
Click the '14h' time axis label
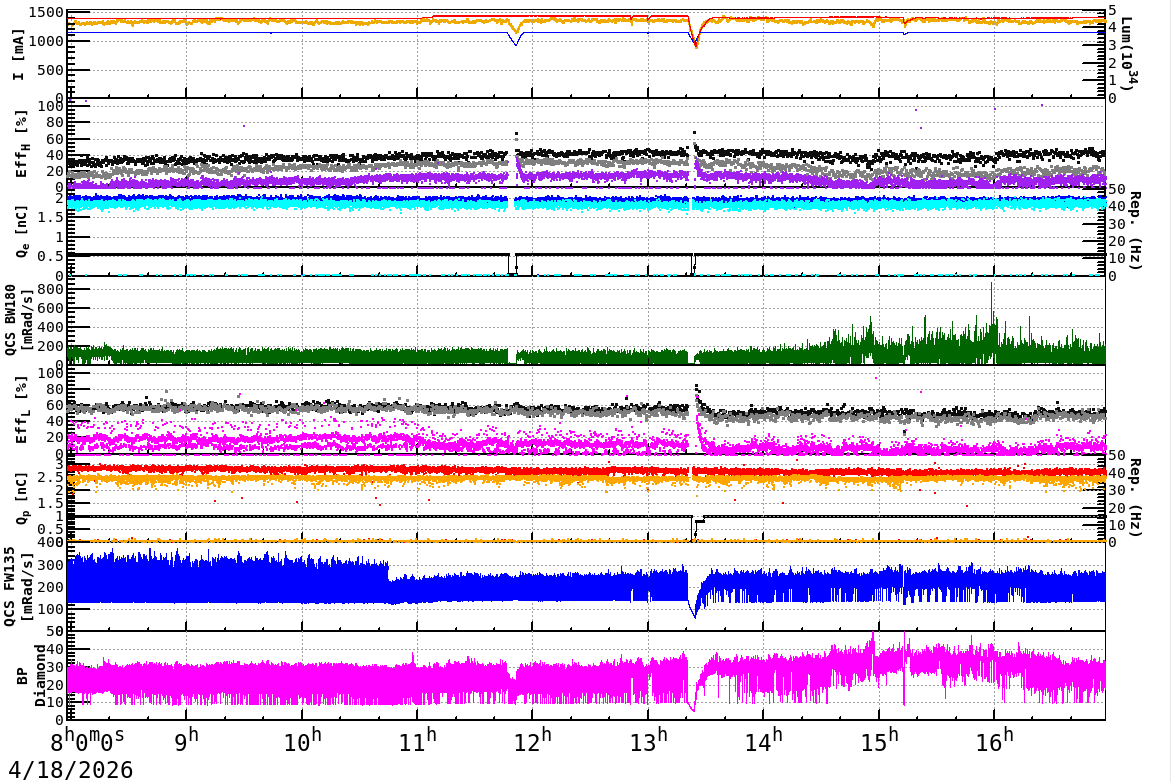[x=762, y=740]
